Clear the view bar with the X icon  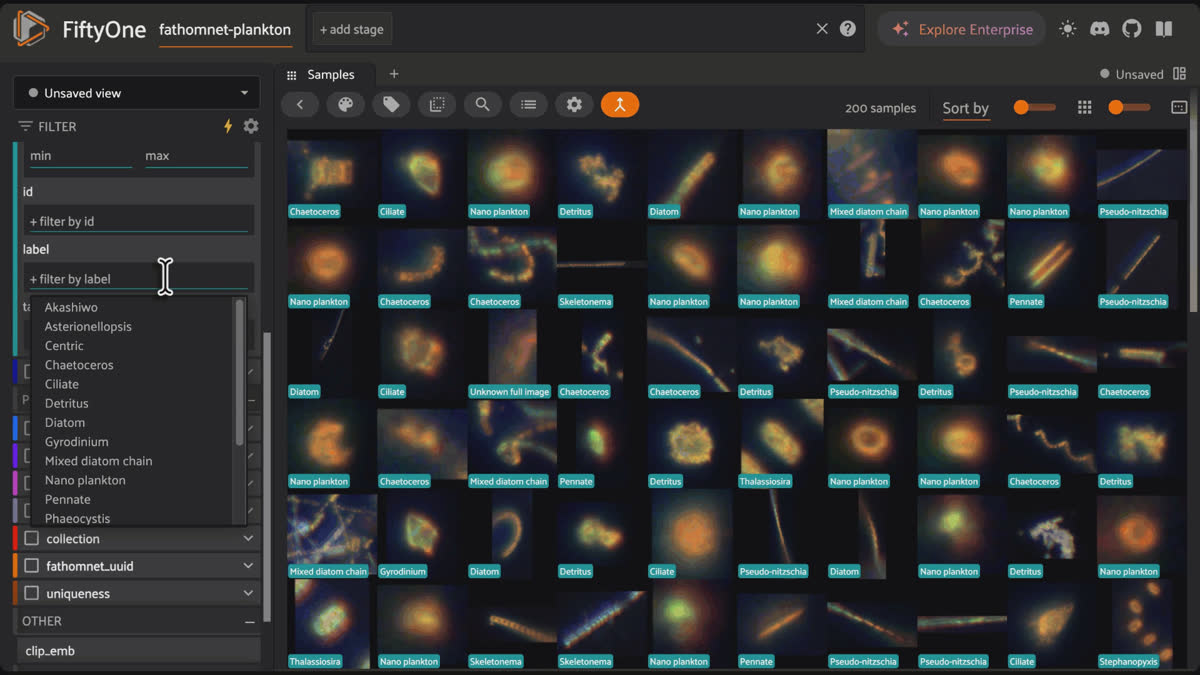coord(822,29)
